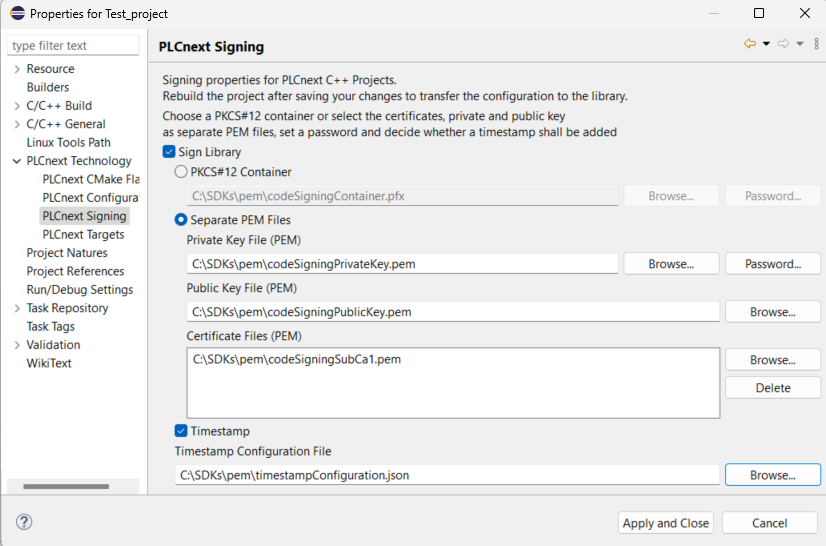Toggle the Timestamp checkbox
Image resolution: width=826 pixels, height=546 pixels.
pos(181,431)
